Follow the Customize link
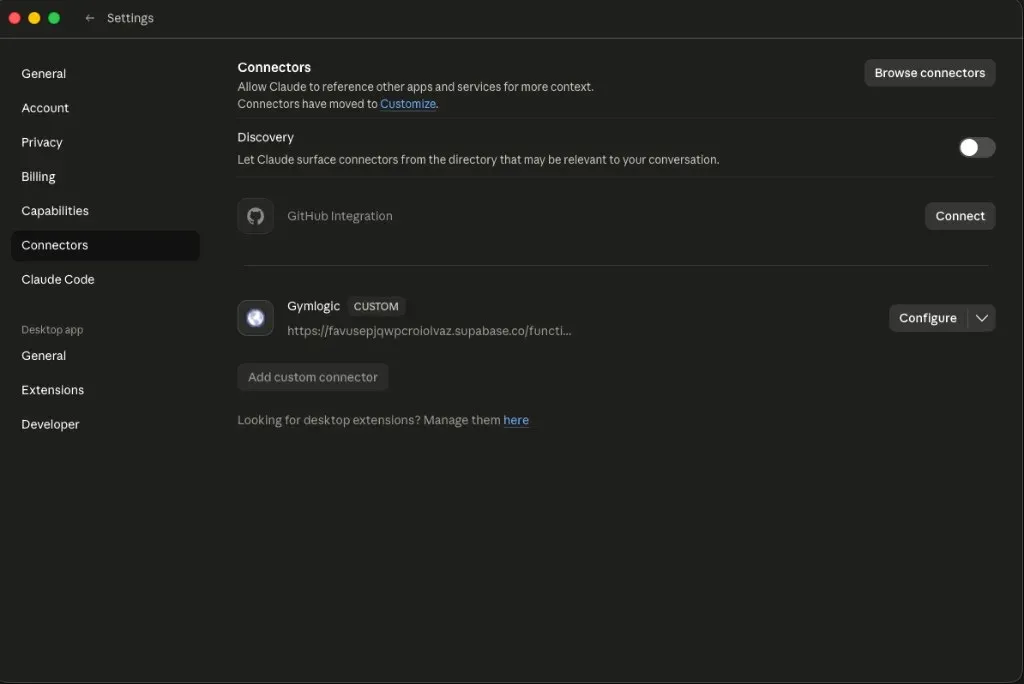Viewport: 1024px width, 684px height. 408,104
